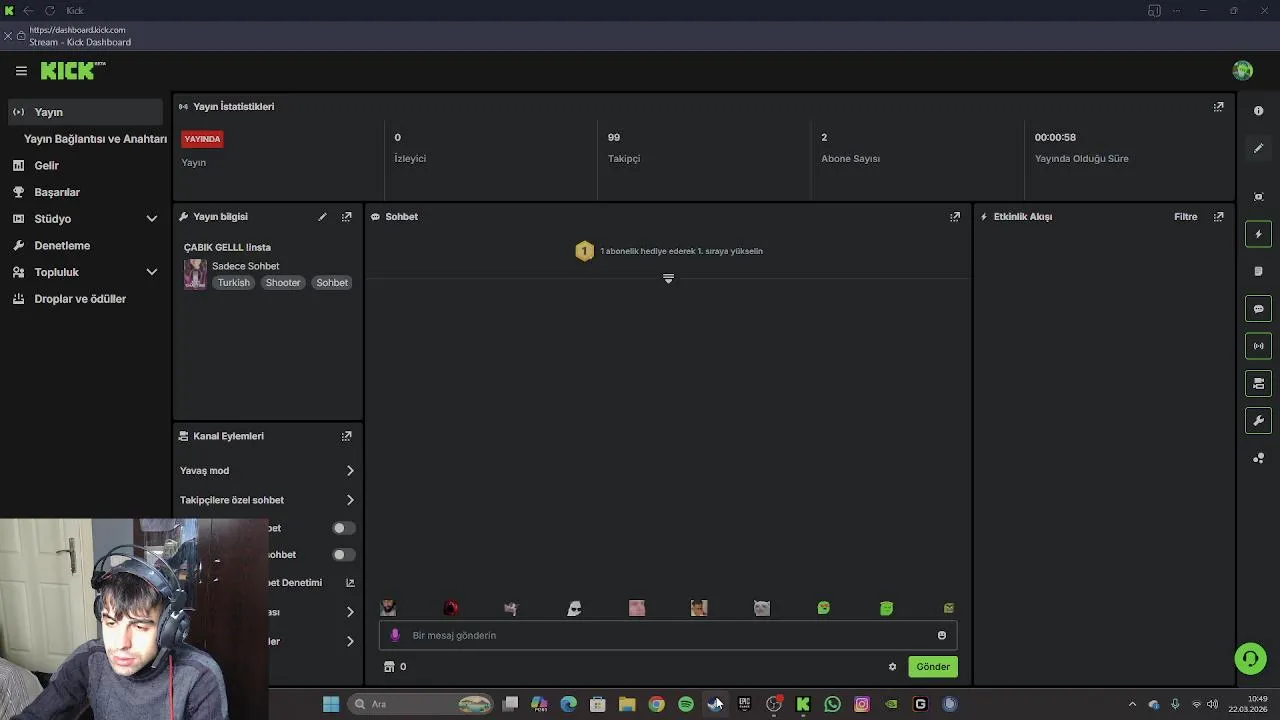The height and width of the screenshot is (720, 1280).
Task: Click the Turkish tag
Action: tap(234, 283)
